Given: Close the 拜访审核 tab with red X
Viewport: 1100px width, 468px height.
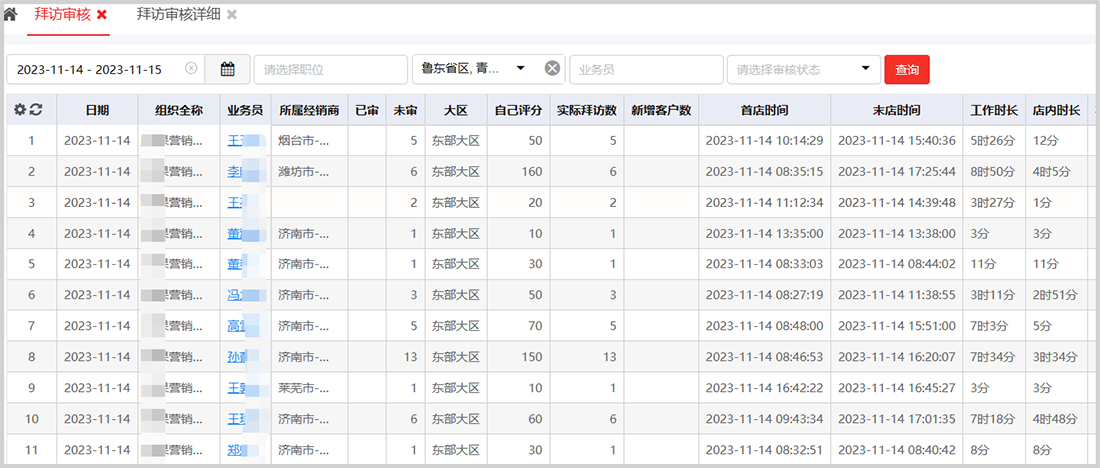Looking at the screenshot, I should 102,15.
